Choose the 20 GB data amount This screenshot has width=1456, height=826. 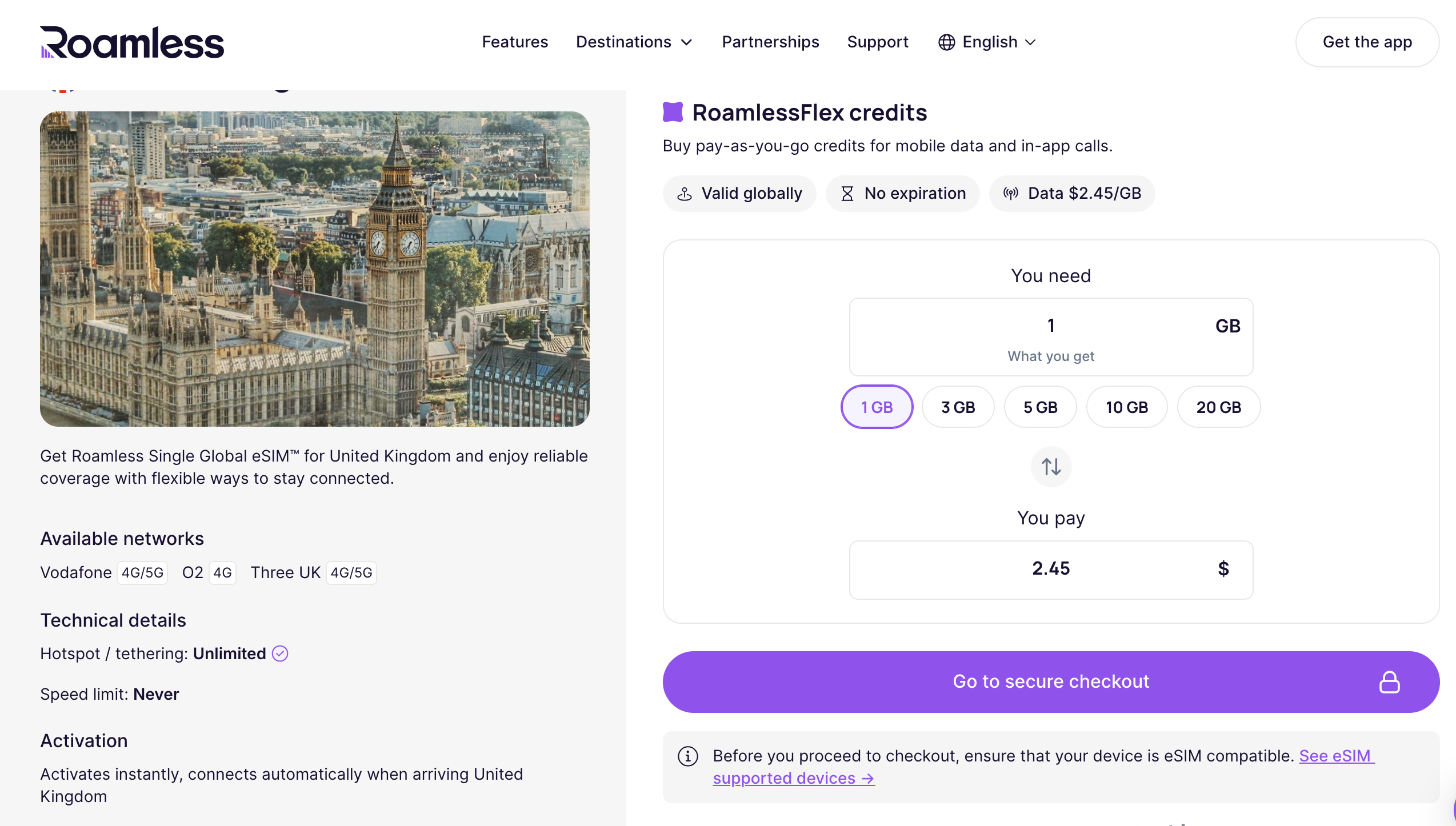click(1218, 407)
